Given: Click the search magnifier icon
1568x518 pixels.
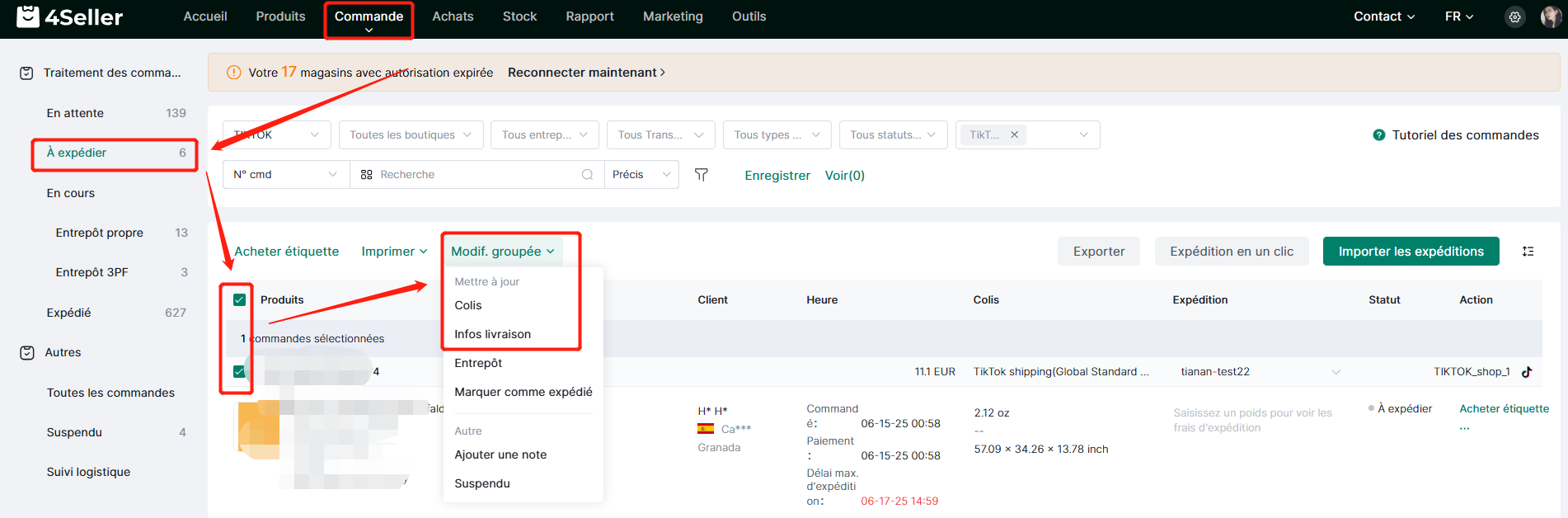Looking at the screenshot, I should tap(587, 175).
